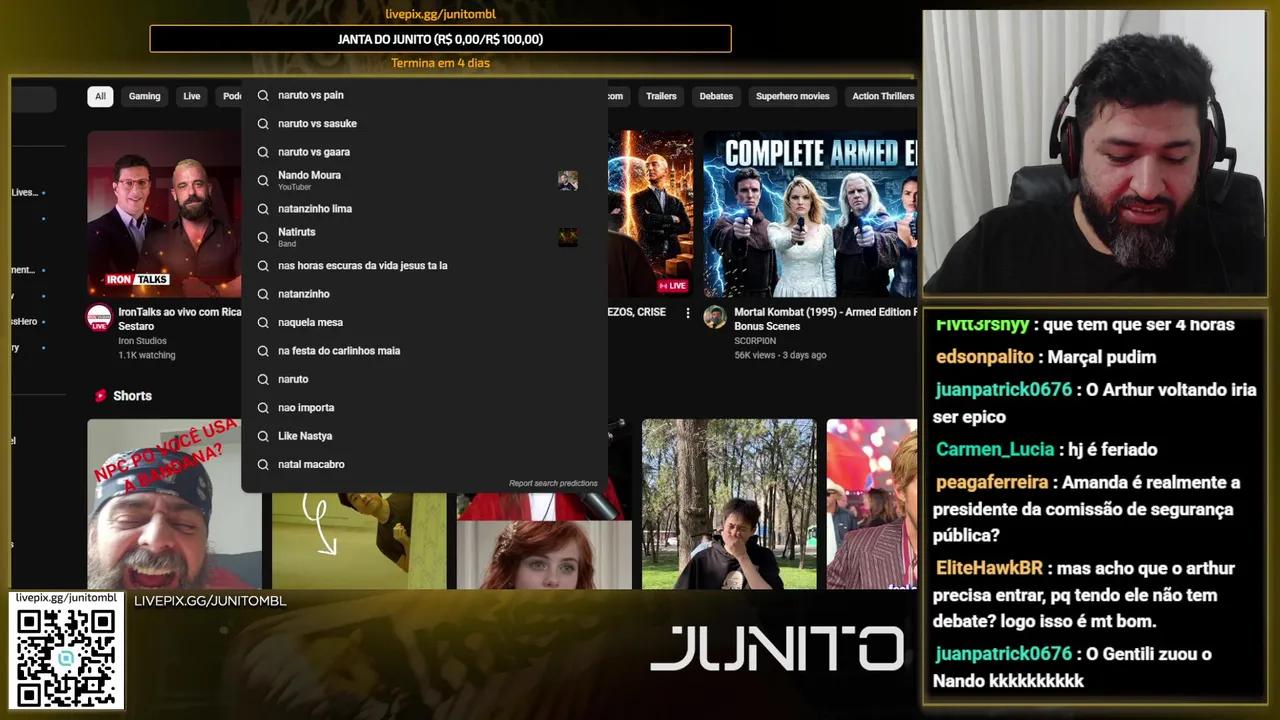This screenshot has width=1280, height=720.
Task: Select the 'Debates' filter chip
Action: click(716, 96)
